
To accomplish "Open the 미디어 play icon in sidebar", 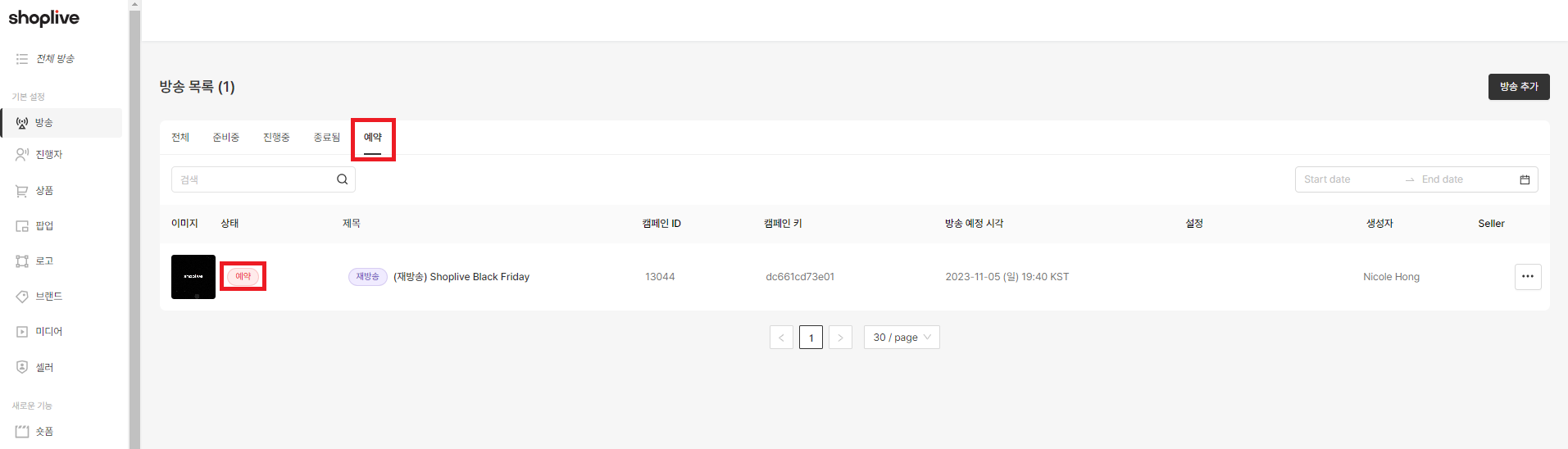I will [22, 332].
